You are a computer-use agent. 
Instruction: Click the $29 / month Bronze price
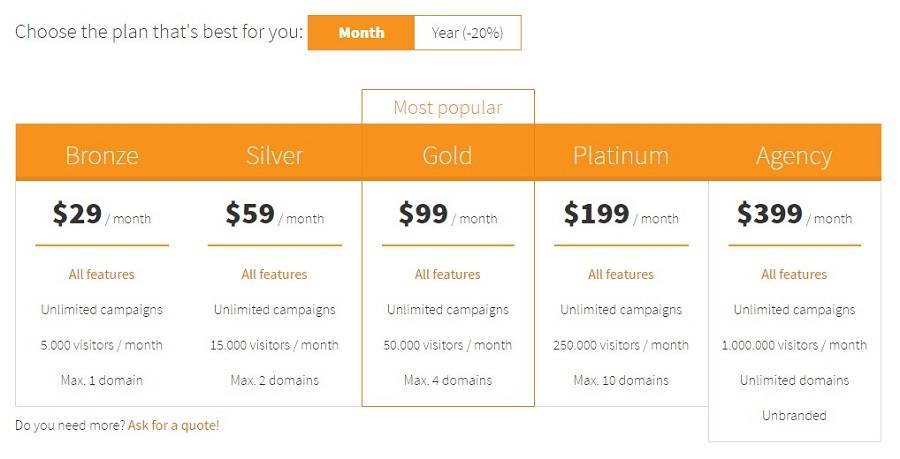pyautogui.click(x=102, y=214)
